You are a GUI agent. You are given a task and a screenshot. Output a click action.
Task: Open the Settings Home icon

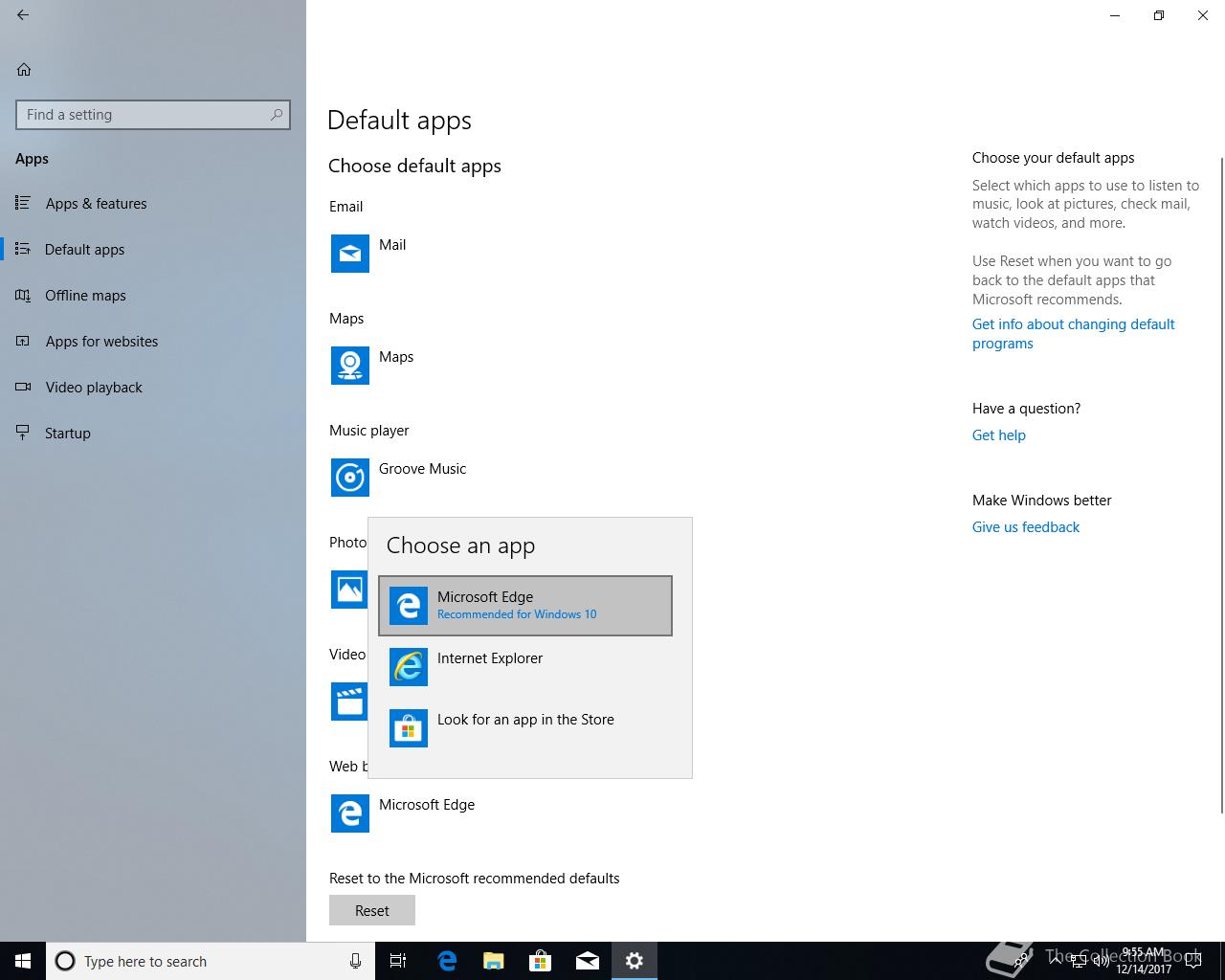(24, 69)
